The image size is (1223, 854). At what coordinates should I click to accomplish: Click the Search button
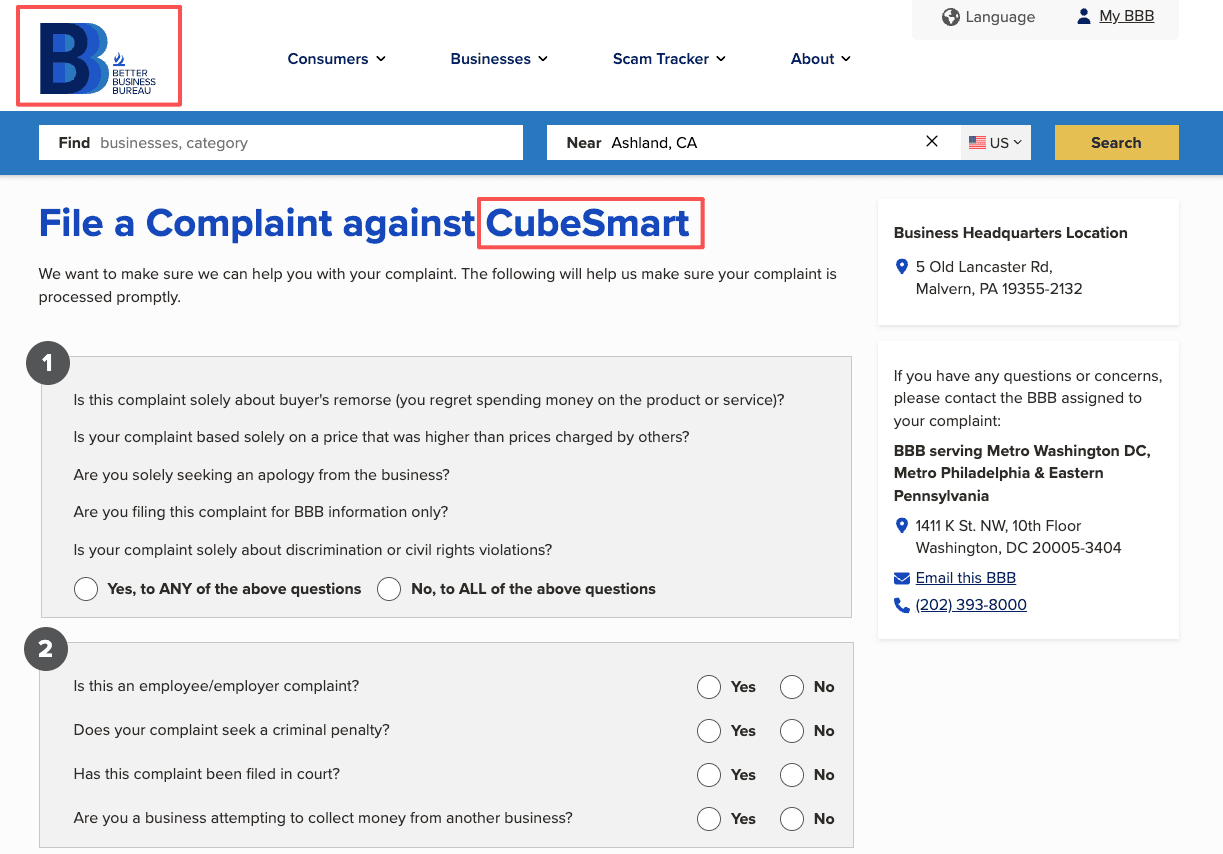pyautogui.click(x=1116, y=142)
